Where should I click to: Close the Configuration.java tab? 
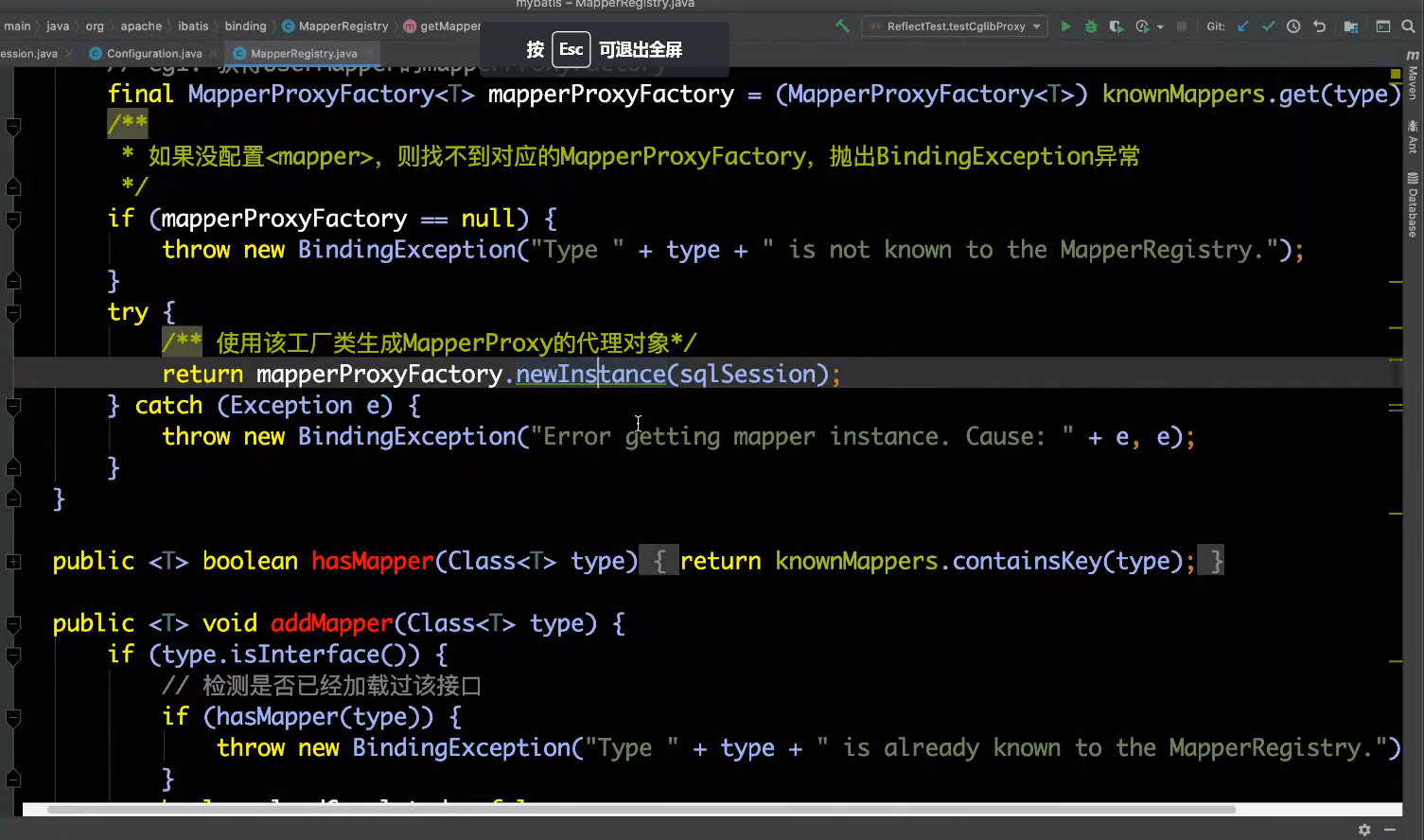[x=214, y=53]
